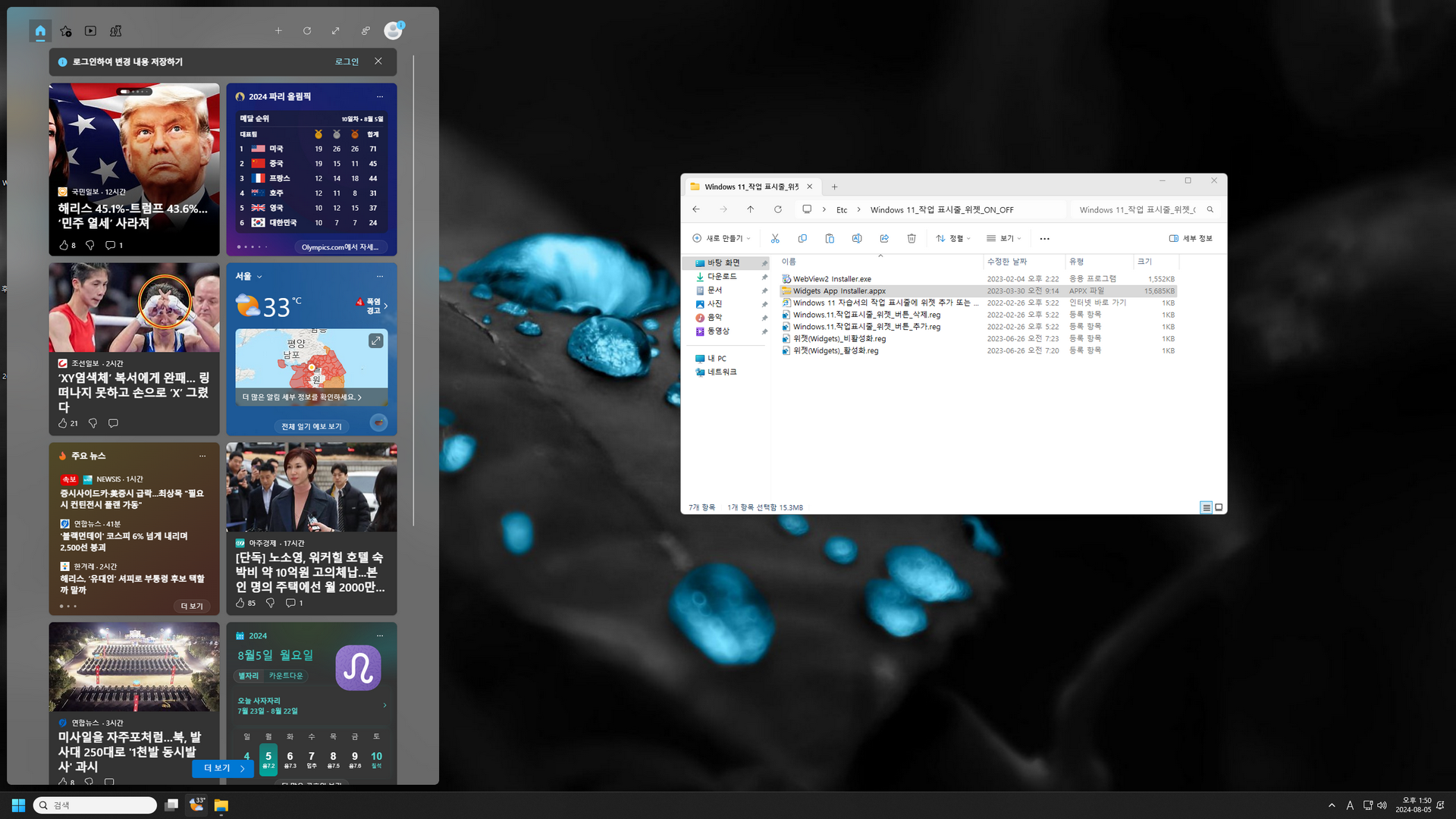1456x819 pixels.
Task: Open the Games chess-piece tab in Widgets
Action: click(x=115, y=31)
